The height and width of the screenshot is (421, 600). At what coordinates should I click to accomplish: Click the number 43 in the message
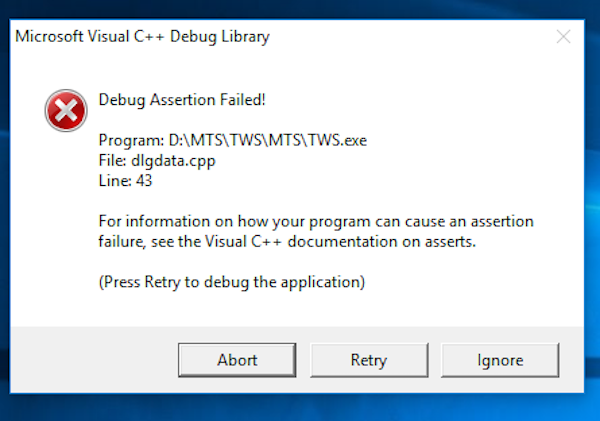point(143,180)
